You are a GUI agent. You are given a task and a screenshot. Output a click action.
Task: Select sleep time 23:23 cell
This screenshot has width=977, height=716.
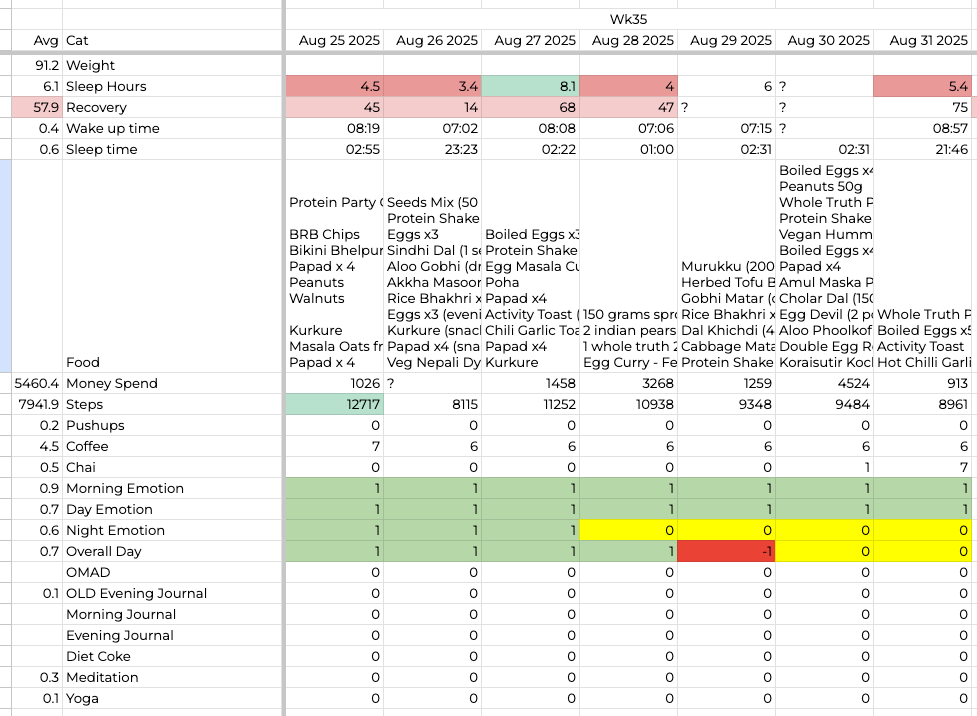coord(432,150)
